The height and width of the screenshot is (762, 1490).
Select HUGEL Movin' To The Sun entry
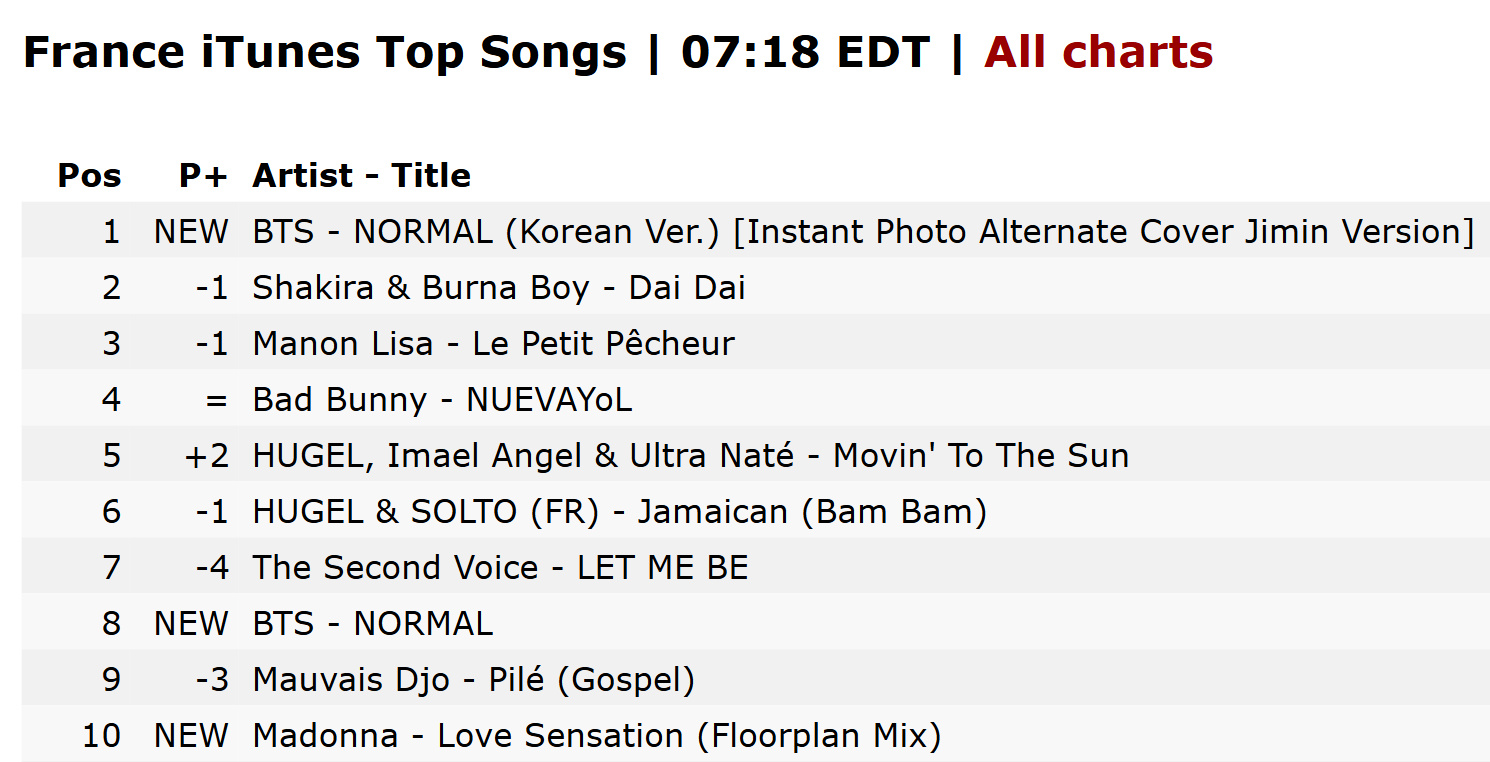pyautogui.click(x=690, y=456)
